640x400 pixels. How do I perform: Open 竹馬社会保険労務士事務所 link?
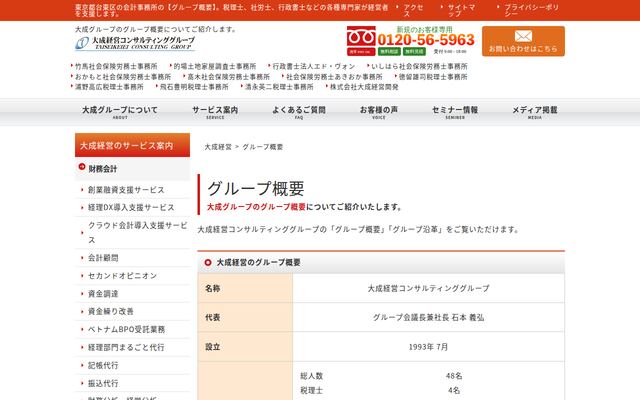(x=116, y=66)
